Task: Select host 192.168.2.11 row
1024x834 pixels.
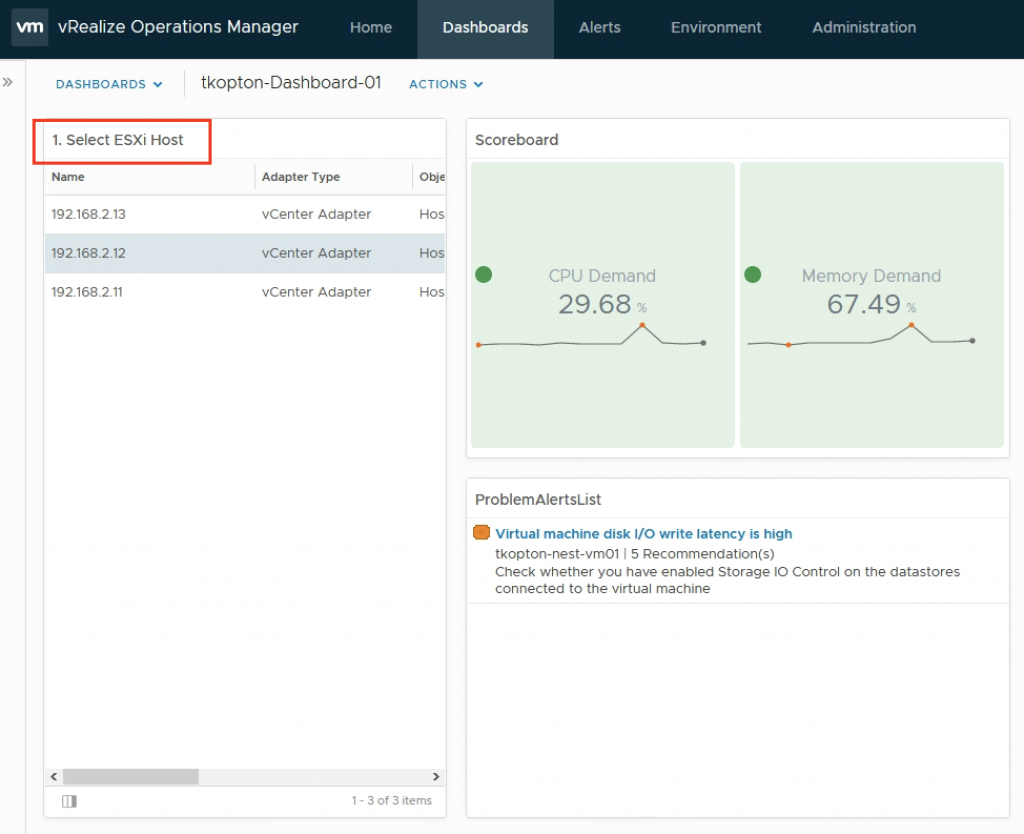Action: click(x=245, y=292)
